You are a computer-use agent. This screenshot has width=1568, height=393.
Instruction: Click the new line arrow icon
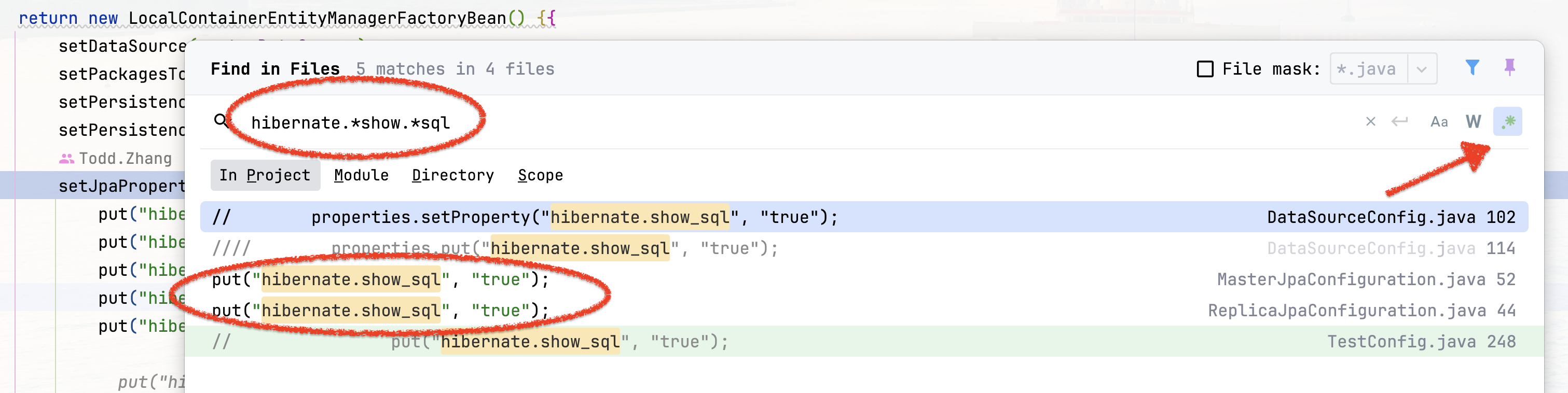click(1399, 122)
